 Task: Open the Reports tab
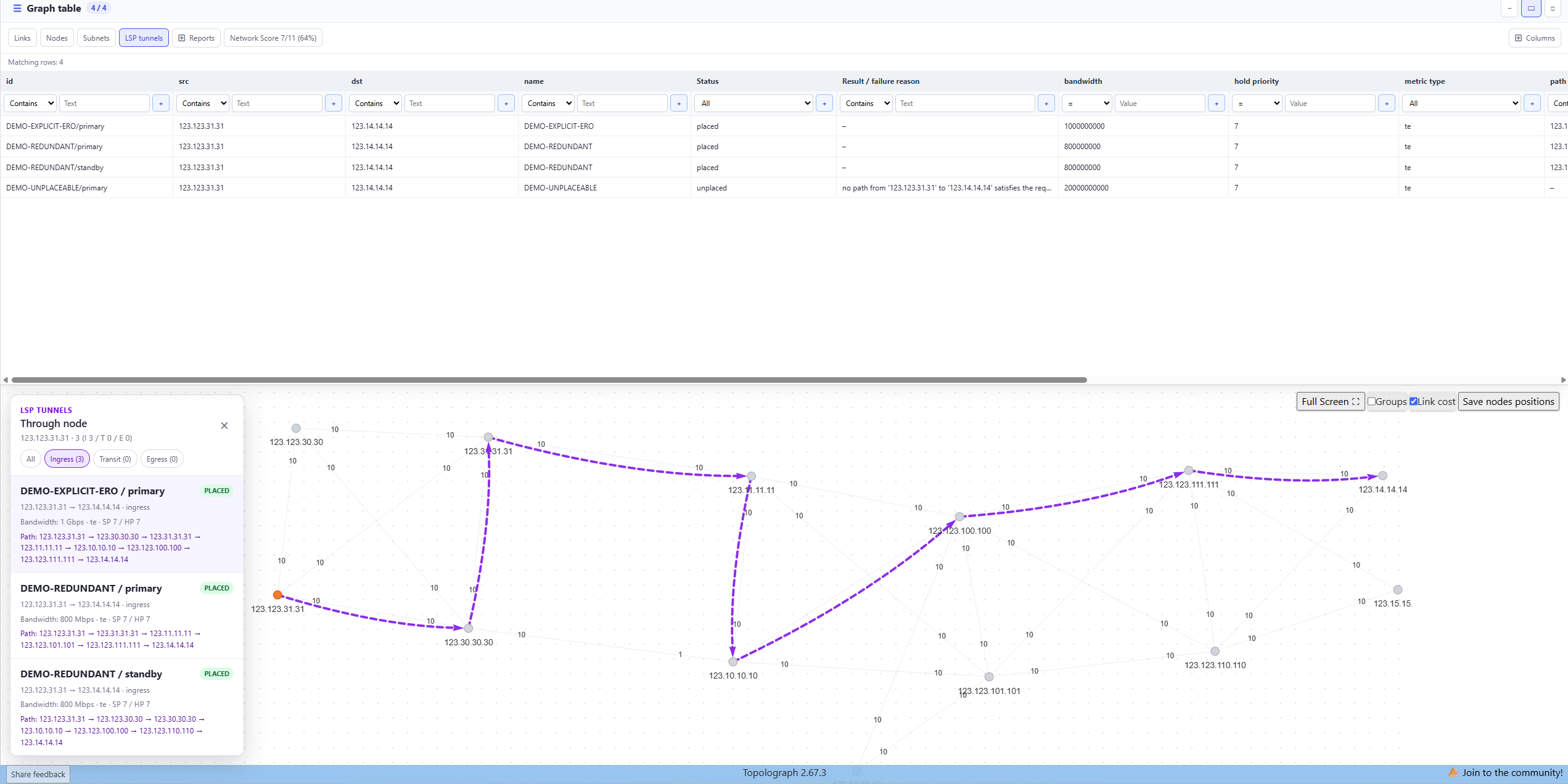[196, 38]
